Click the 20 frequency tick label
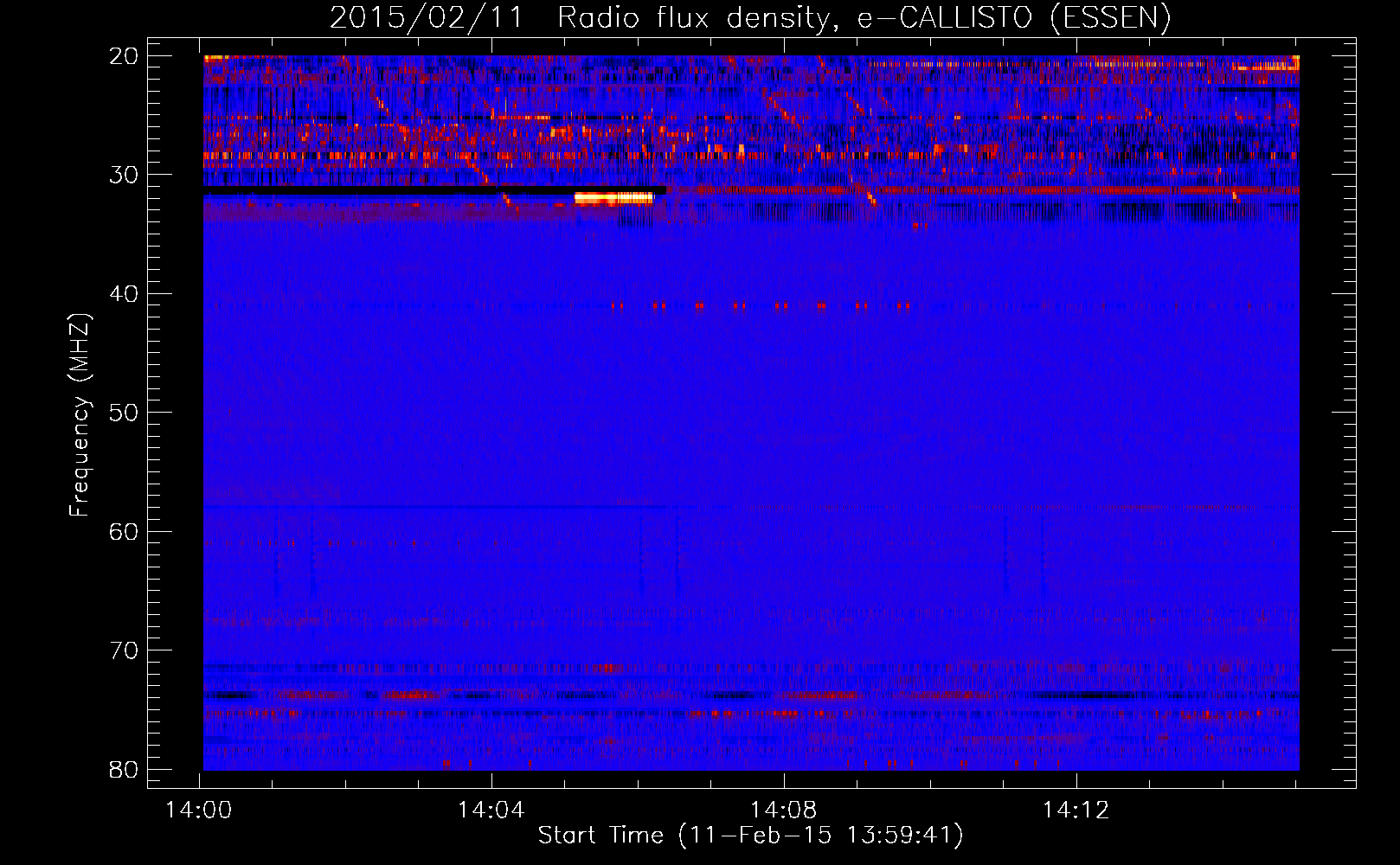This screenshot has height=865, width=1400. 125,56
